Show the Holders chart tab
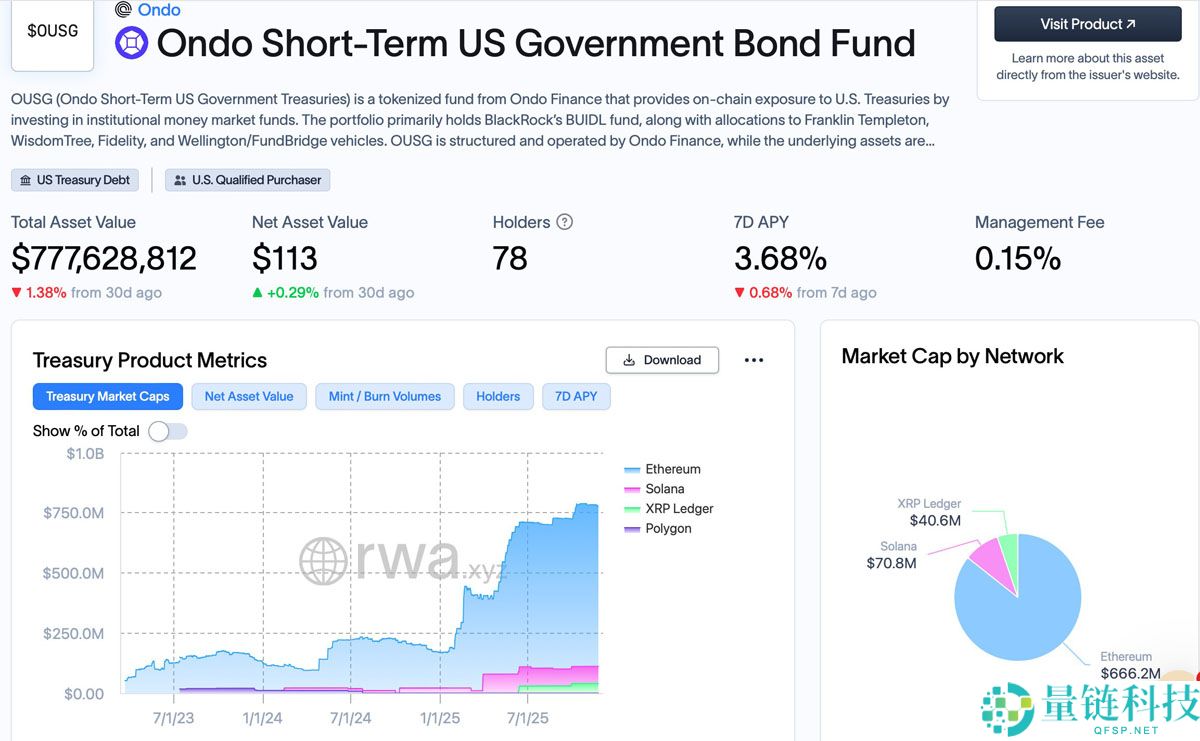1200x741 pixels. click(498, 396)
